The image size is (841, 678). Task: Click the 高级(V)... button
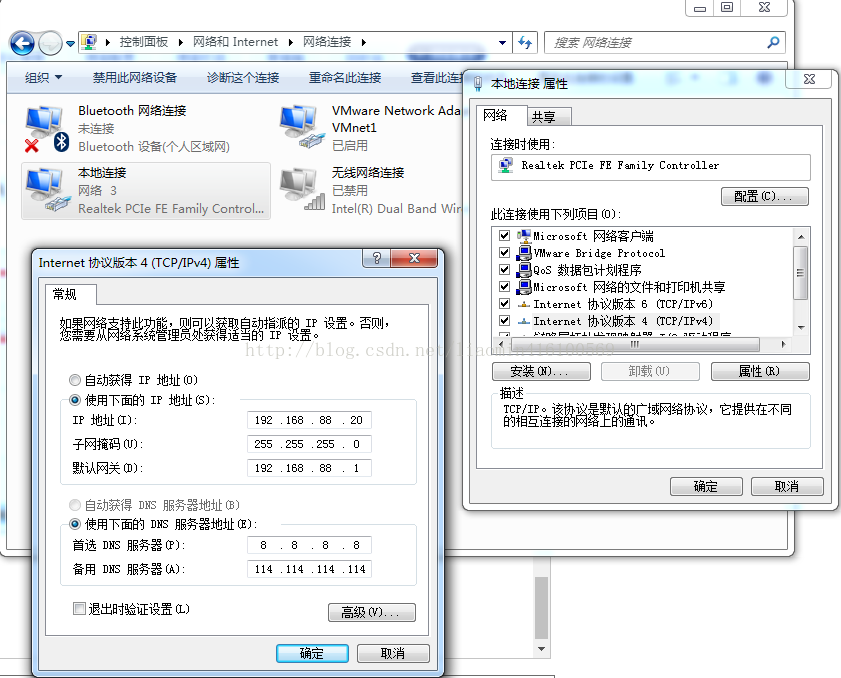point(372,613)
